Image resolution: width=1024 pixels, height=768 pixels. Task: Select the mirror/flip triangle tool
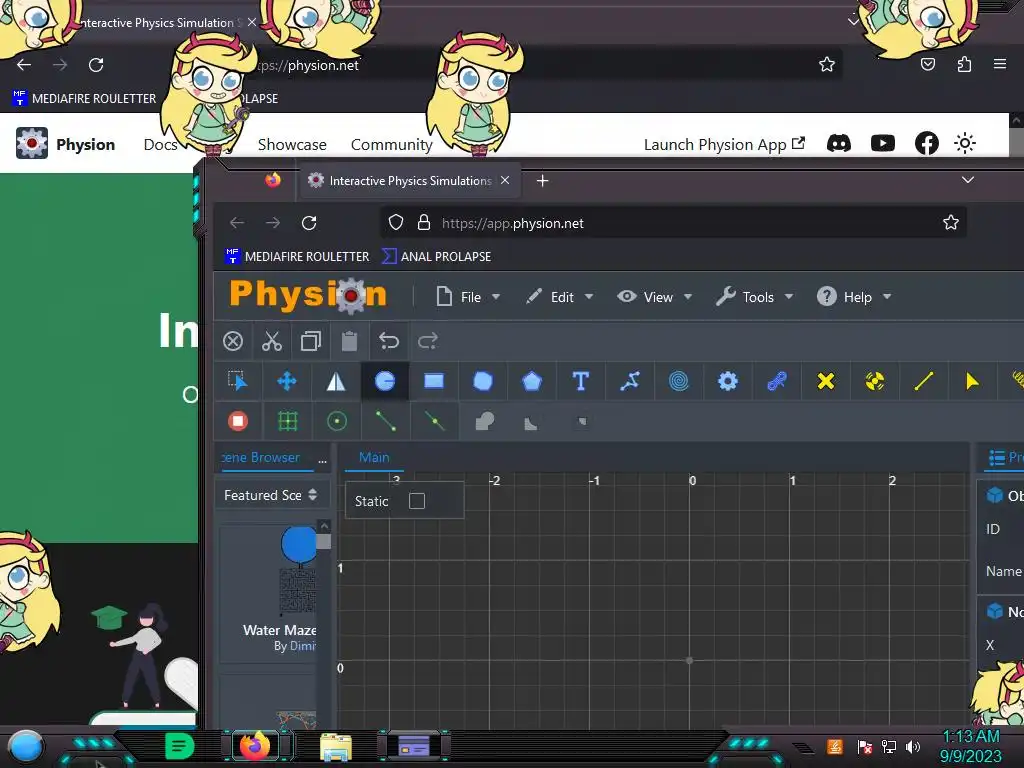336,381
